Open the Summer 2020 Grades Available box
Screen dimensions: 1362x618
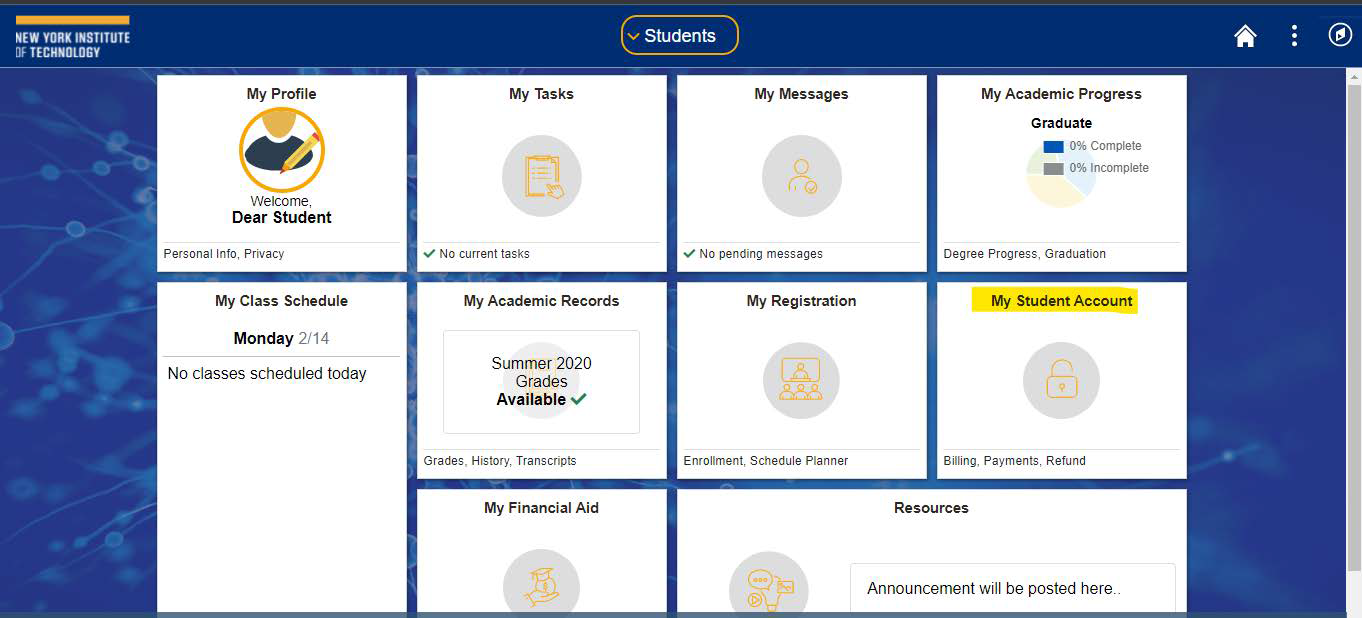[x=541, y=381]
